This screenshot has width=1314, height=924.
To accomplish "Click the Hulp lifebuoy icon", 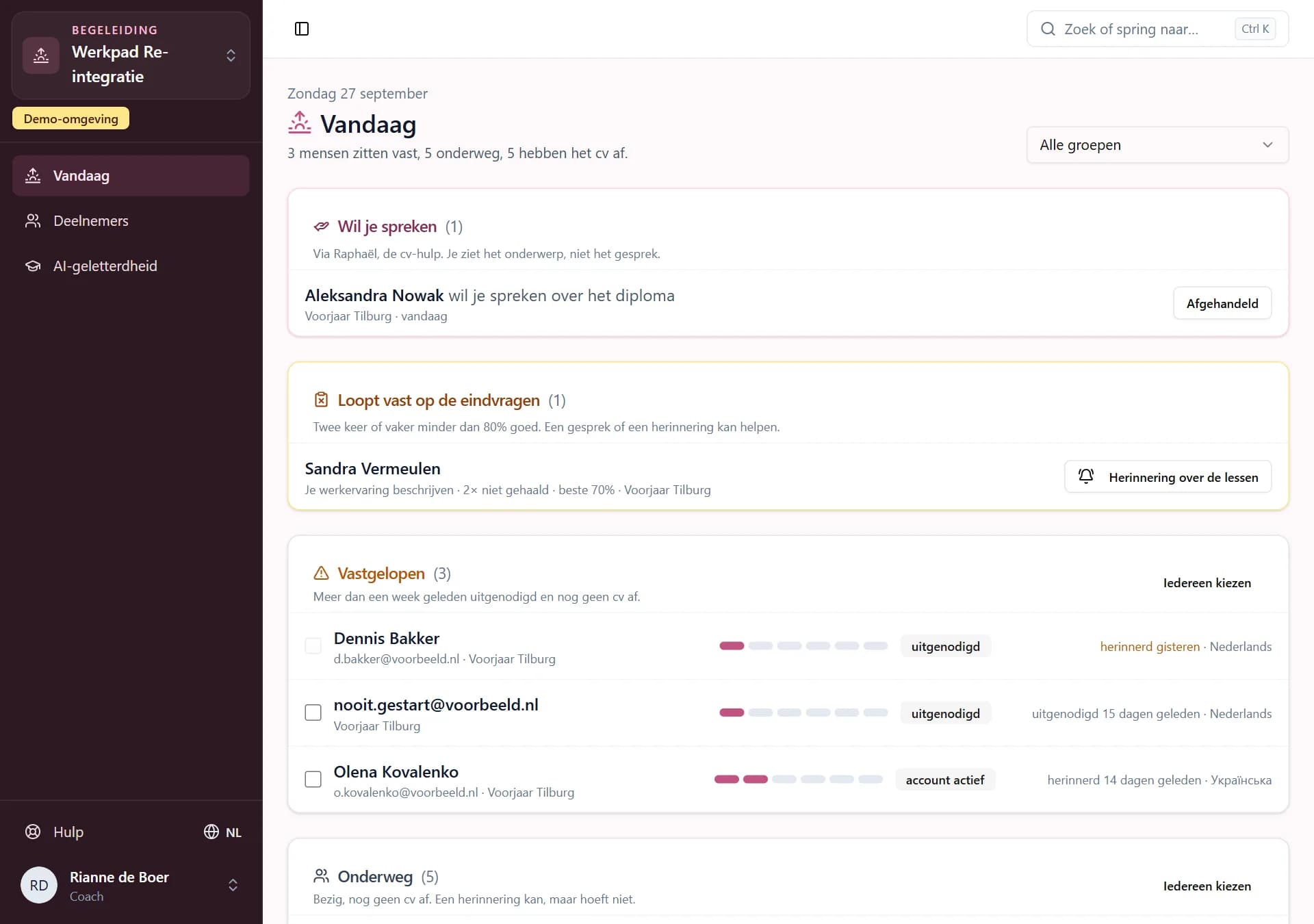I will [33, 832].
